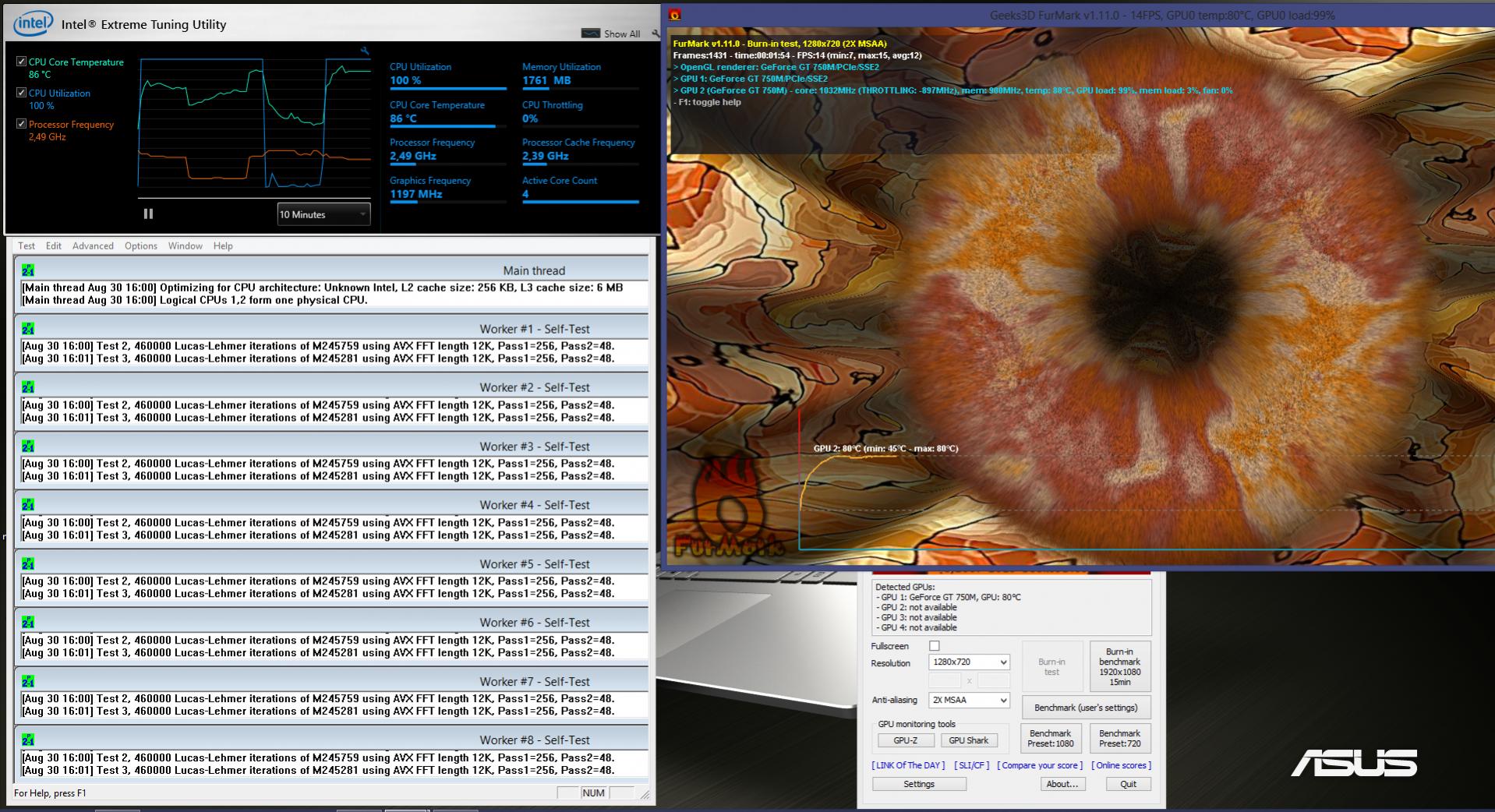Click 'For Help, press F1' in the status bar

click(x=50, y=793)
